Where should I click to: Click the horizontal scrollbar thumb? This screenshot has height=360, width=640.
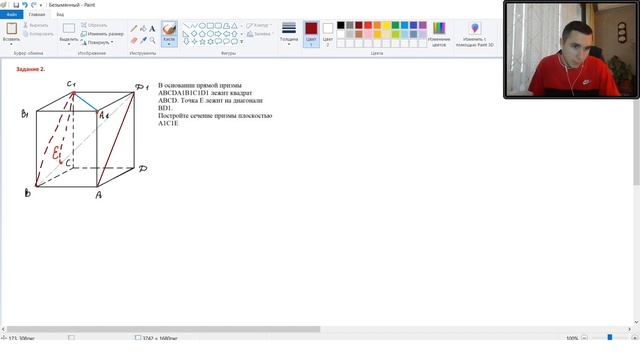click(x=163, y=329)
